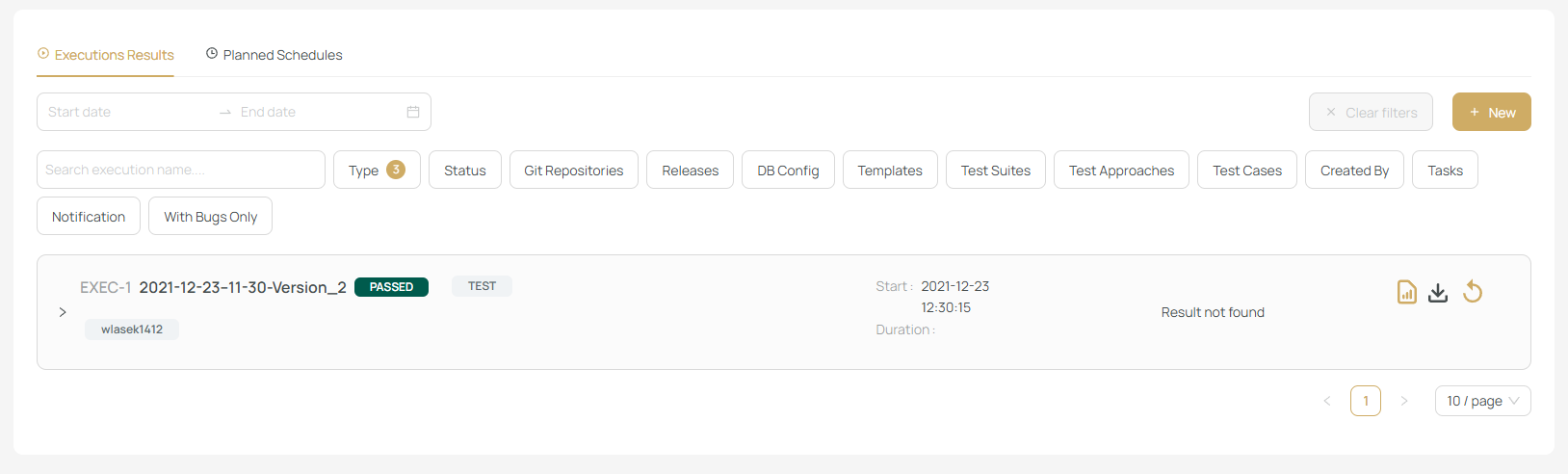1568x474 pixels.
Task: Focus the Search execution name field
Action: (181, 171)
